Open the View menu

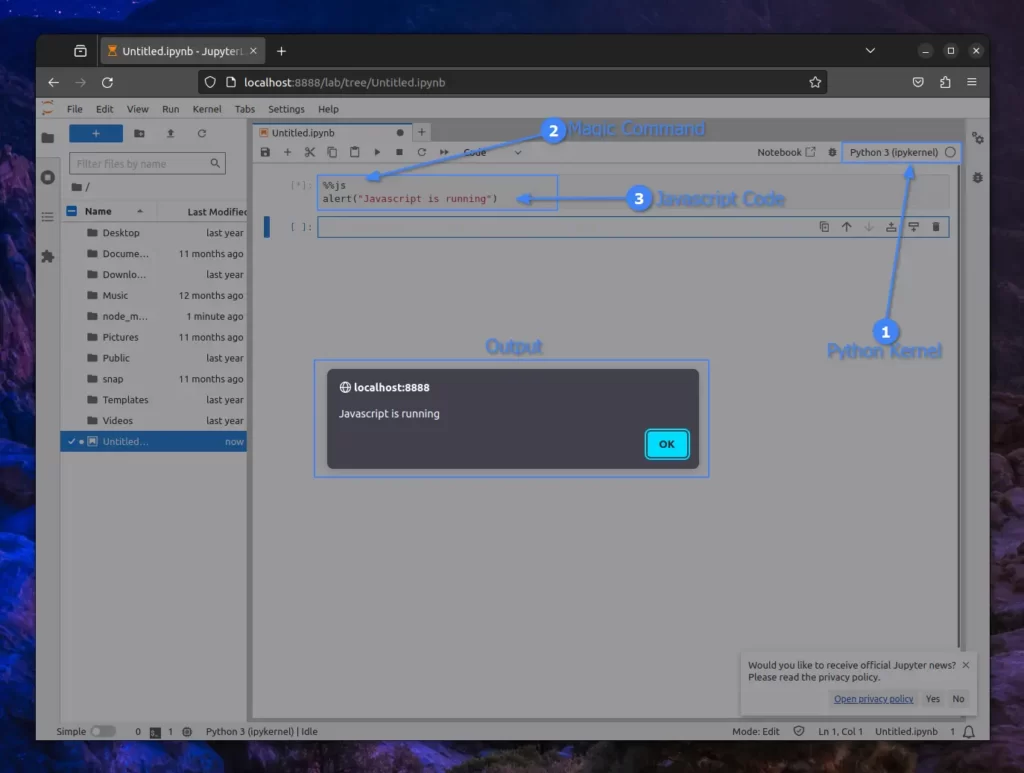pos(137,109)
